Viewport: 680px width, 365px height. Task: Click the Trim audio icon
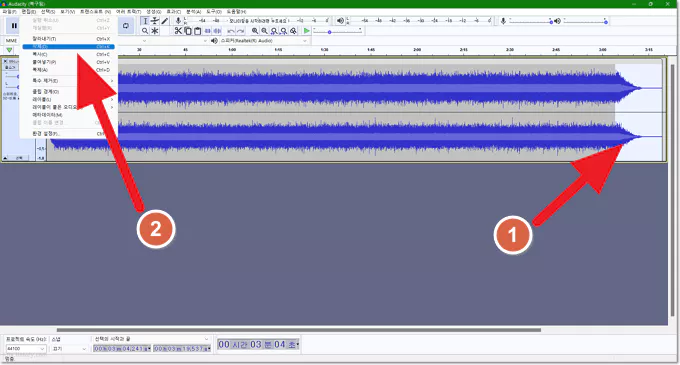point(208,31)
